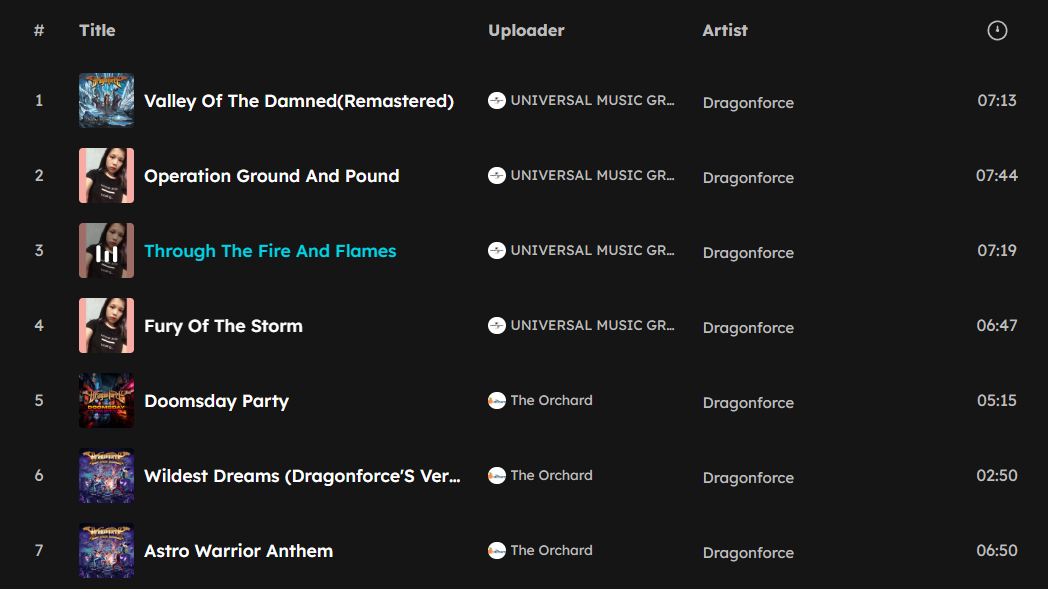Viewport: 1048px width, 589px height.
Task: Click Doomsday Party cover art
Action: tap(106, 401)
